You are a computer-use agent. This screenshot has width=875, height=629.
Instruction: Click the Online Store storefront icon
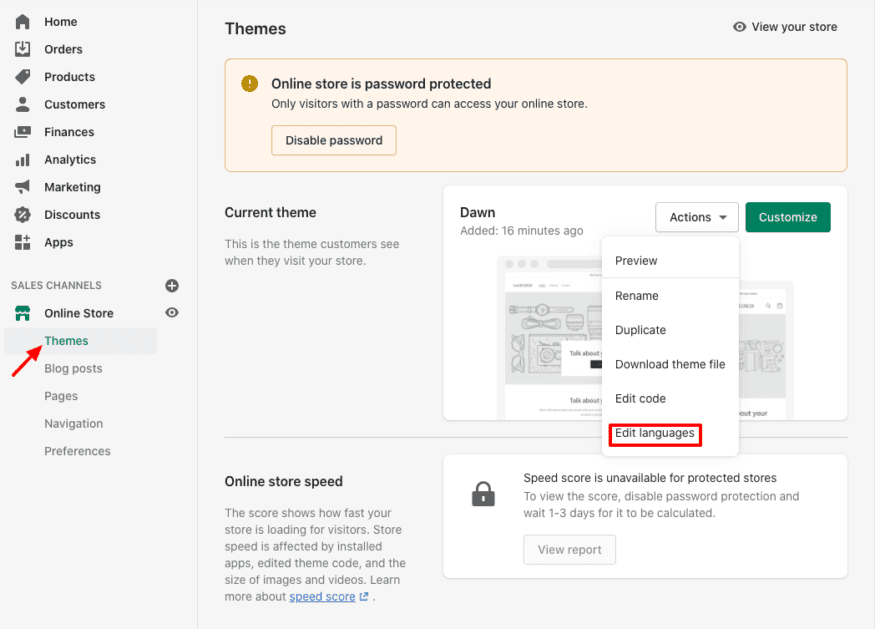click(x=22, y=313)
